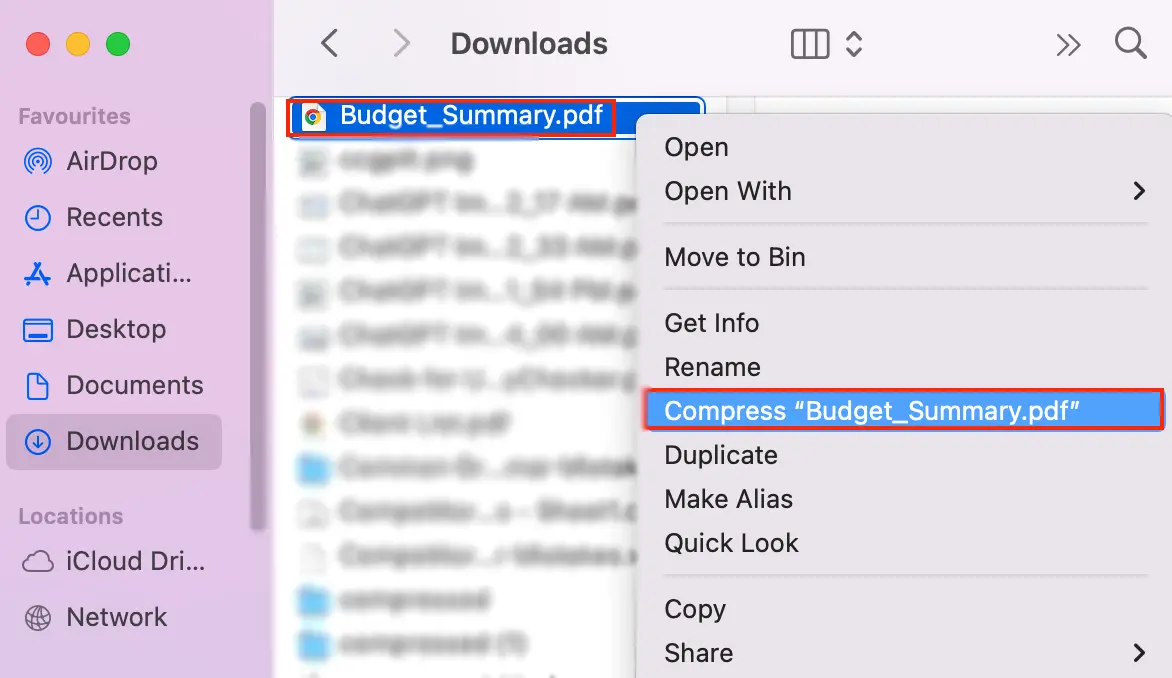
Task: Open Network label in sidebar
Action: coord(117,617)
